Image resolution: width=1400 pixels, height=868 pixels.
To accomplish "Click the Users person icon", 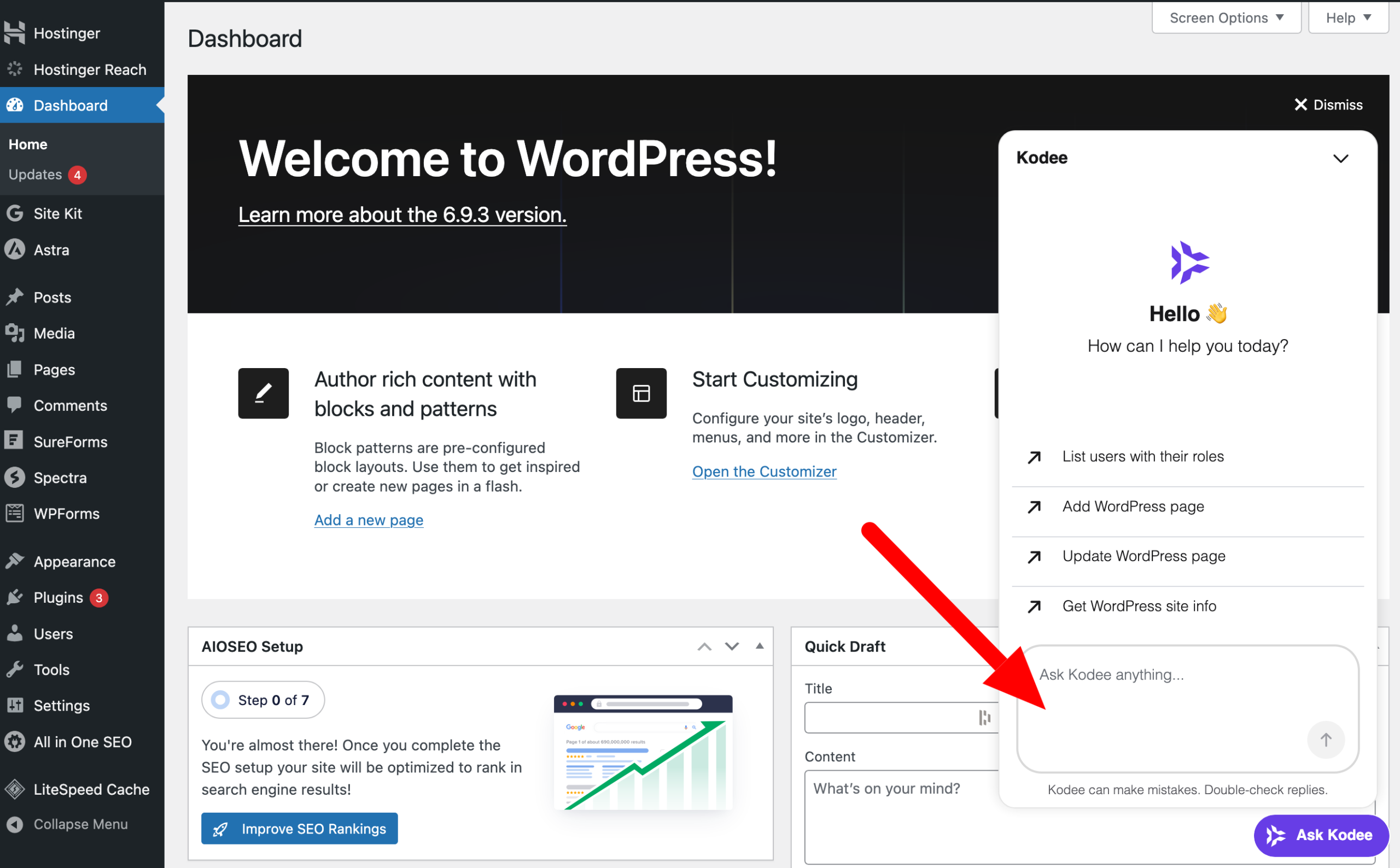I will coord(15,633).
